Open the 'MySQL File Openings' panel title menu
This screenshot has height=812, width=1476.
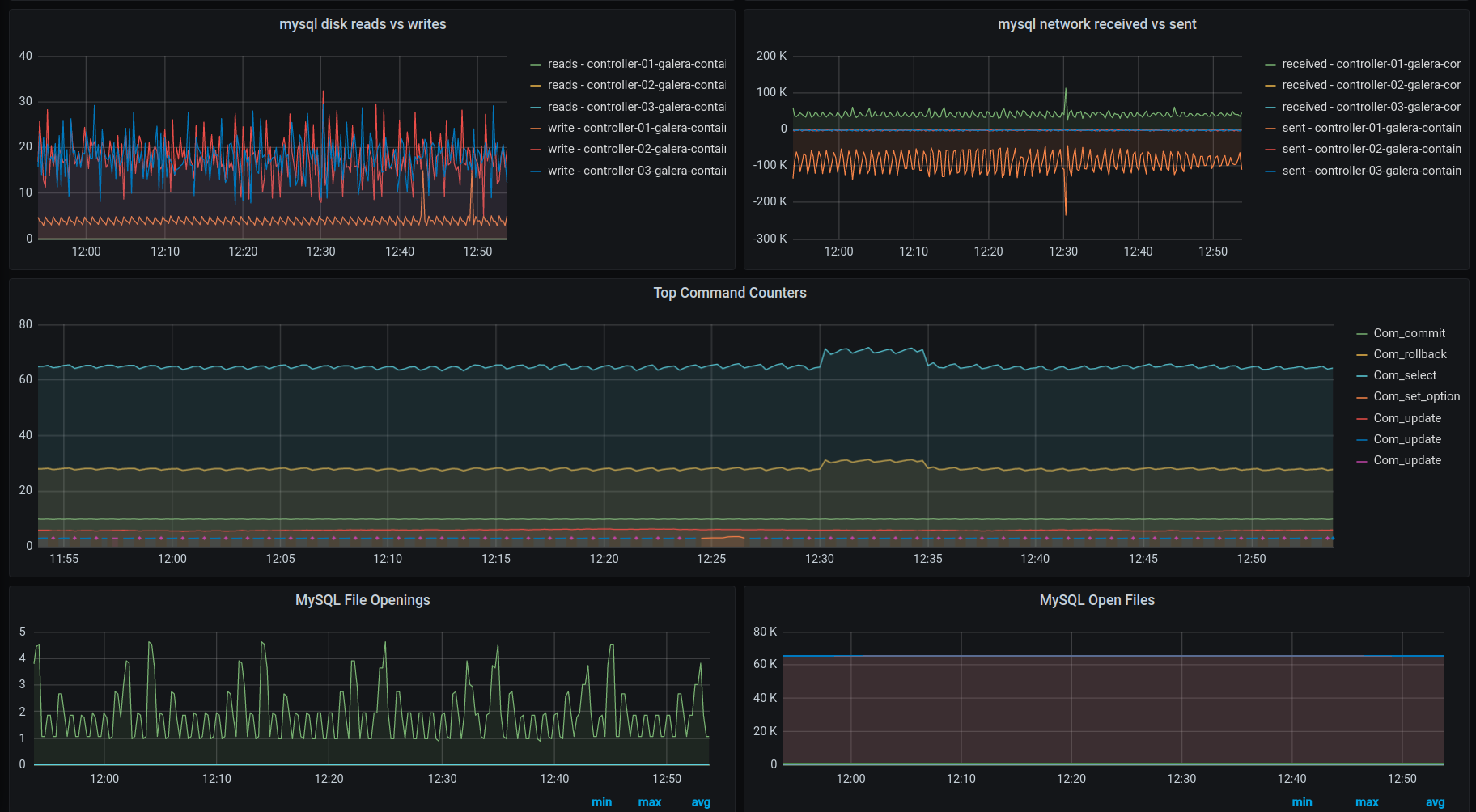pos(363,600)
